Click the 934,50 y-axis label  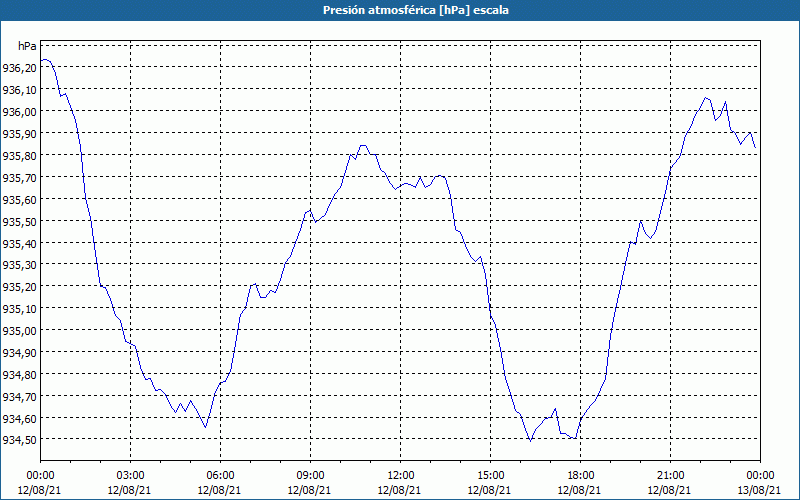[19, 439]
